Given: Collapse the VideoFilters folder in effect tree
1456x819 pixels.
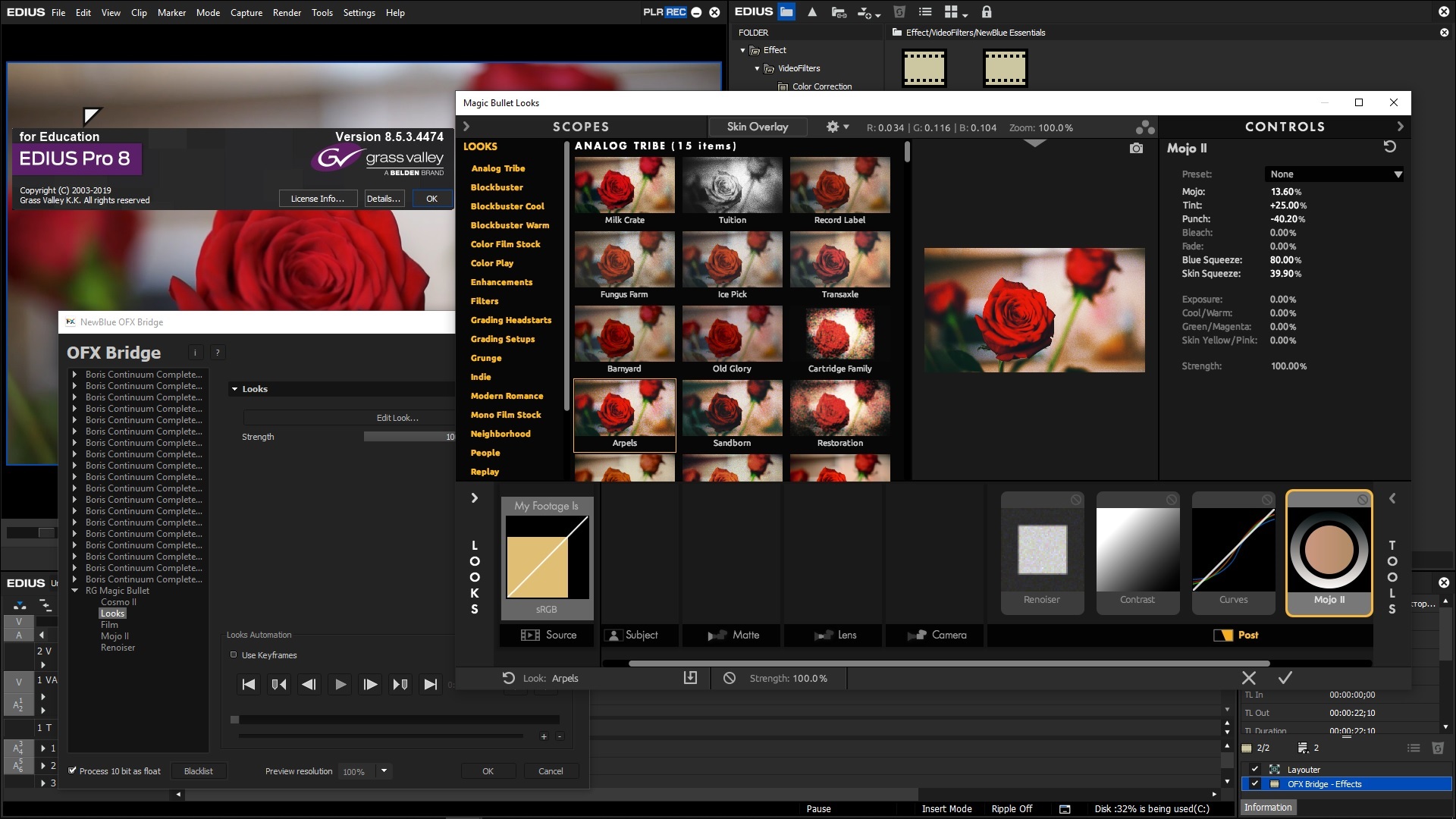Looking at the screenshot, I should click(x=757, y=68).
